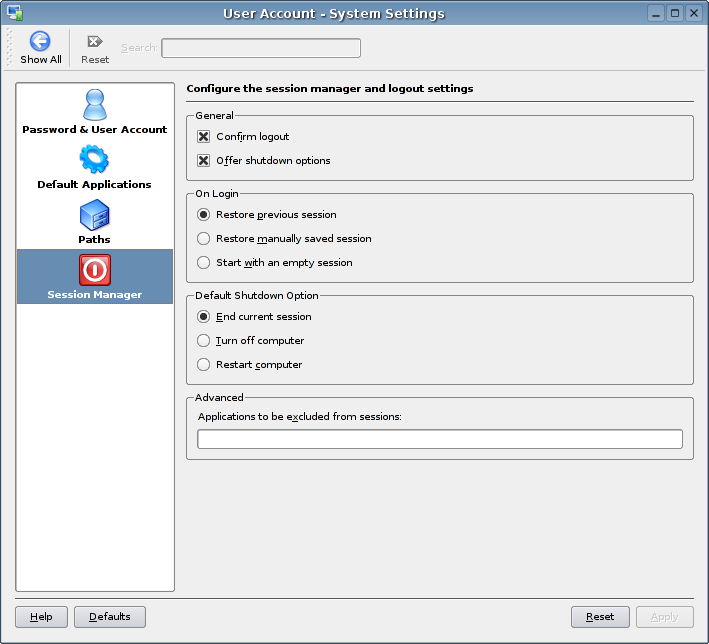Maximize the System Settings window
Image resolution: width=709 pixels, height=644 pixels.
coord(675,13)
